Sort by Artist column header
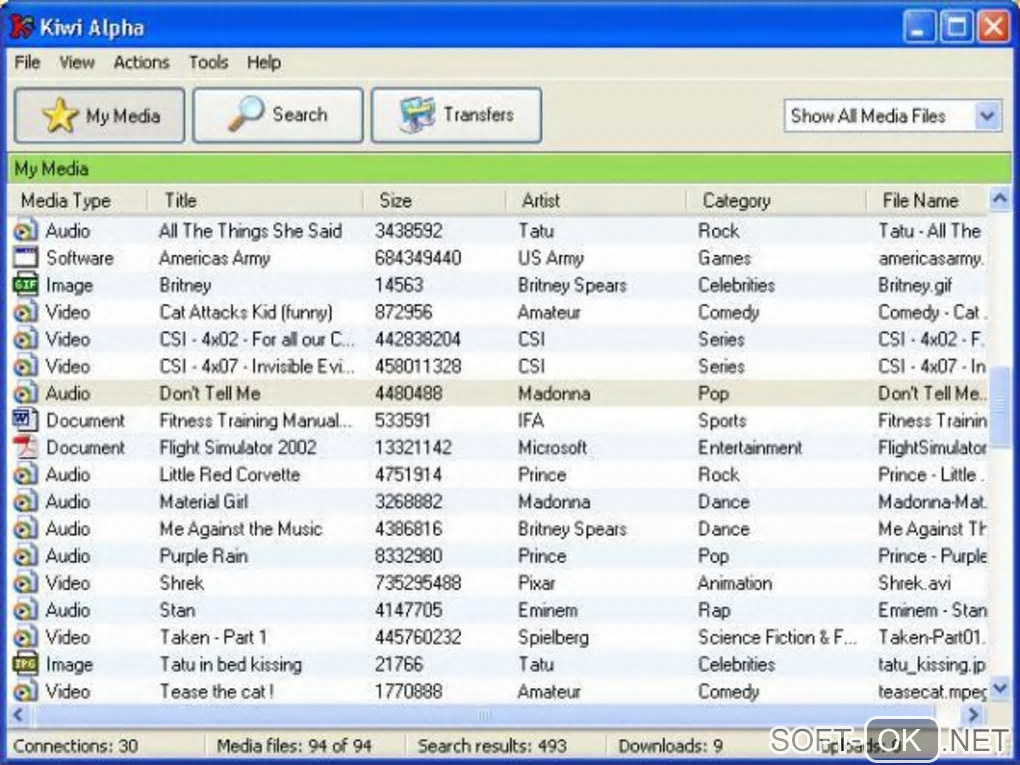Image resolution: width=1020 pixels, height=765 pixels. [x=595, y=200]
